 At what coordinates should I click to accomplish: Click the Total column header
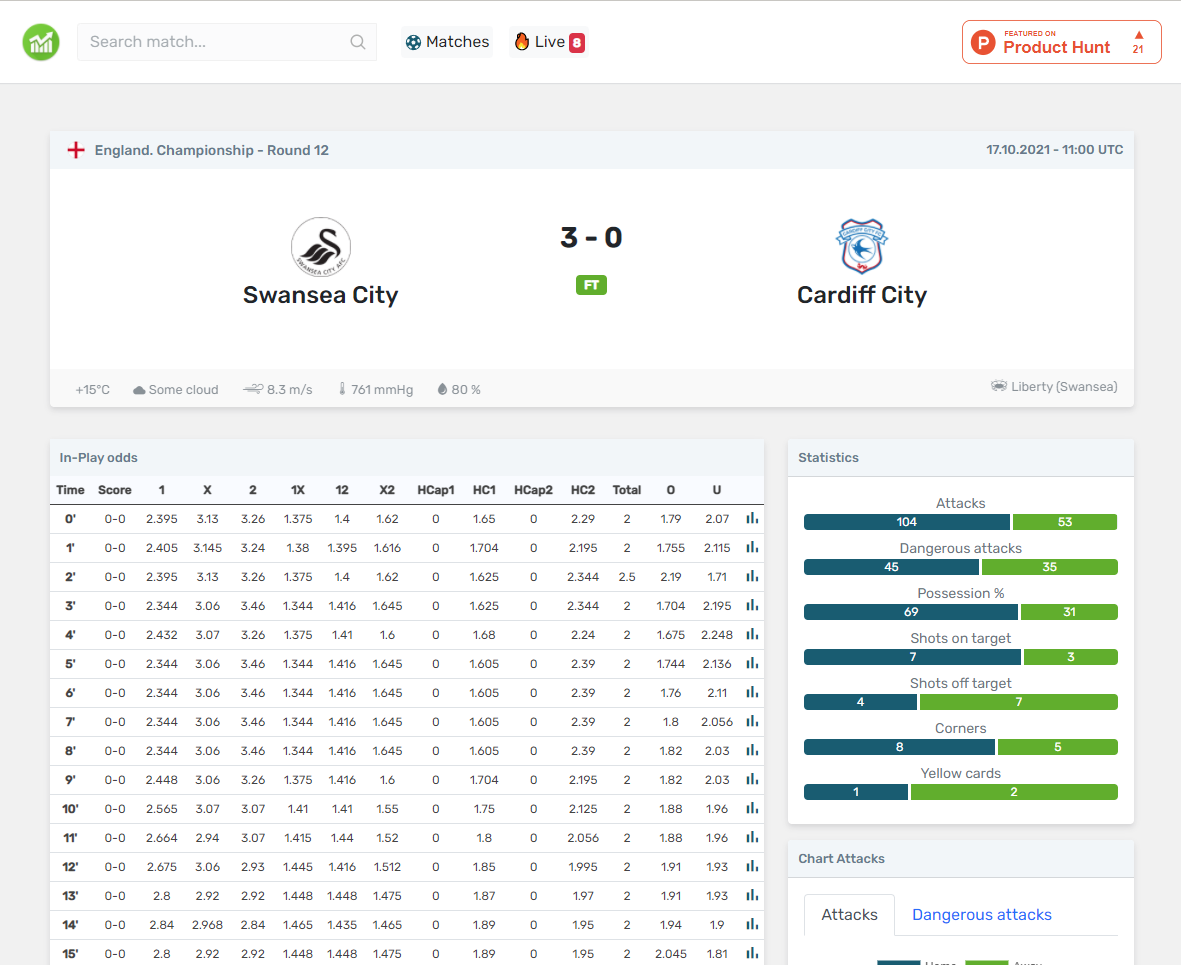point(627,490)
